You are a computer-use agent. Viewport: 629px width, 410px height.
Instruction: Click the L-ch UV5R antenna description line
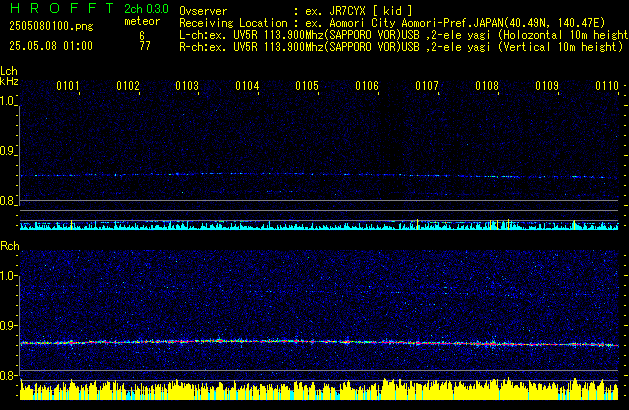point(404,35)
